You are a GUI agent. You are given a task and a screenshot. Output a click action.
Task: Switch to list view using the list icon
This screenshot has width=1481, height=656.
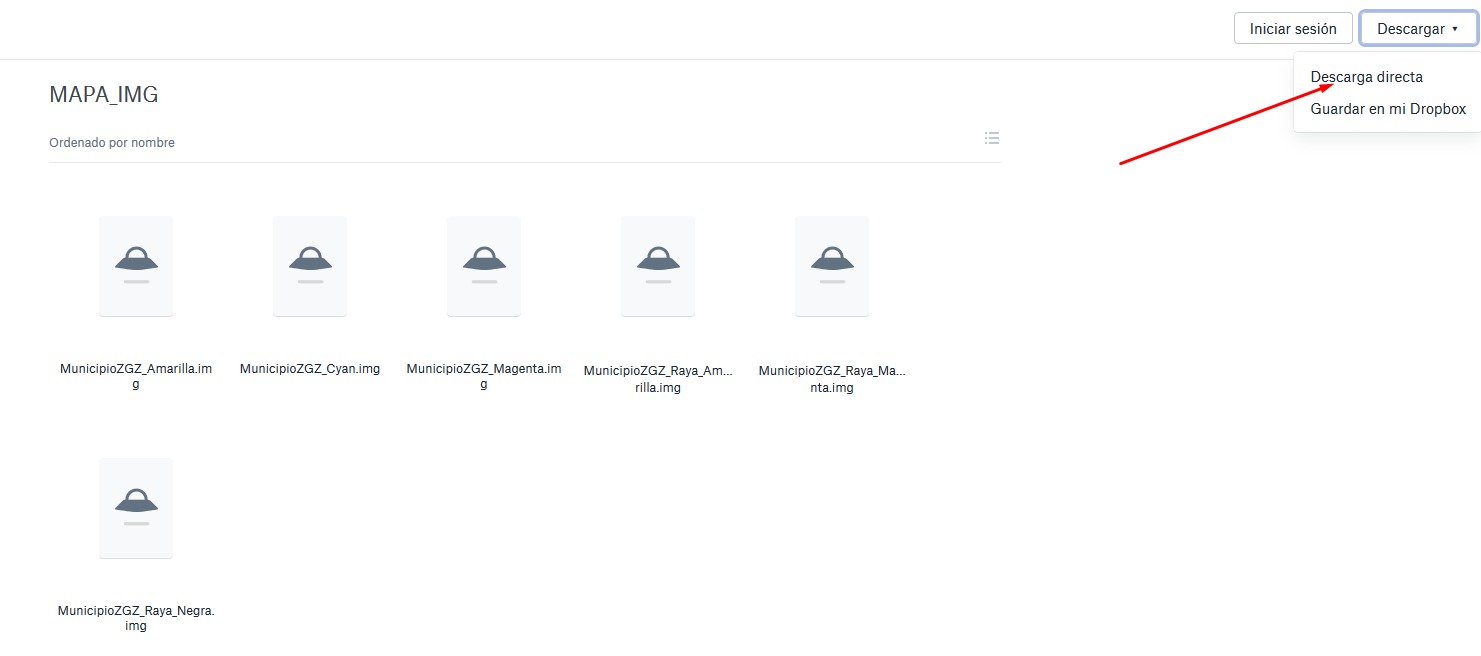(991, 138)
